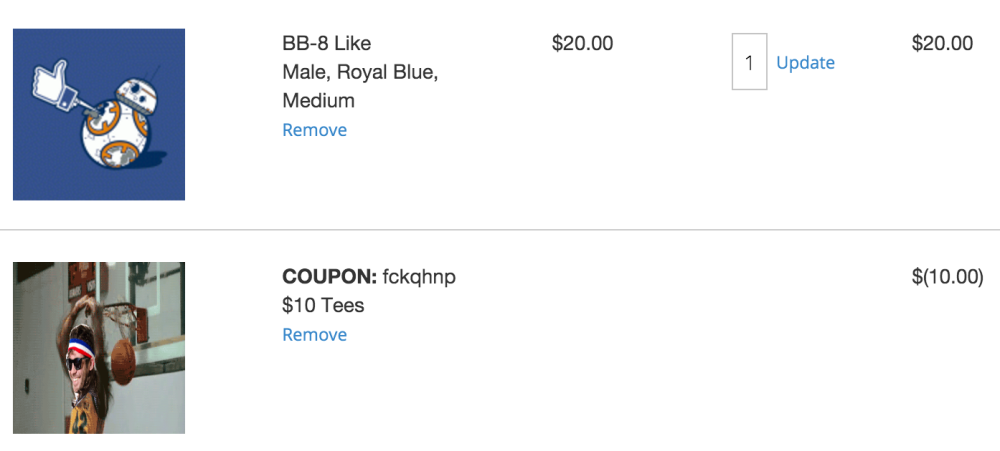
Task: Click the Medium size text
Action: pyautogui.click(x=318, y=100)
